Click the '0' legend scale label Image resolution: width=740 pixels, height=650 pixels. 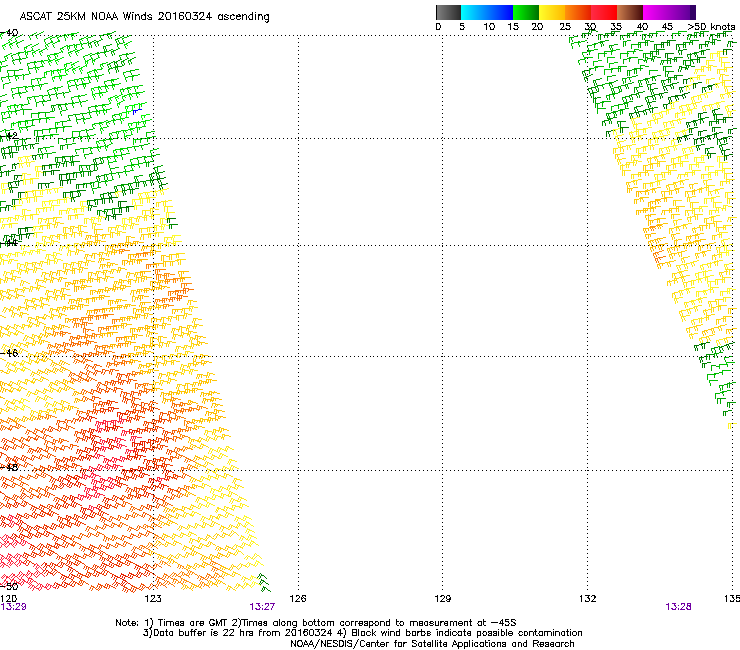[438, 27]
